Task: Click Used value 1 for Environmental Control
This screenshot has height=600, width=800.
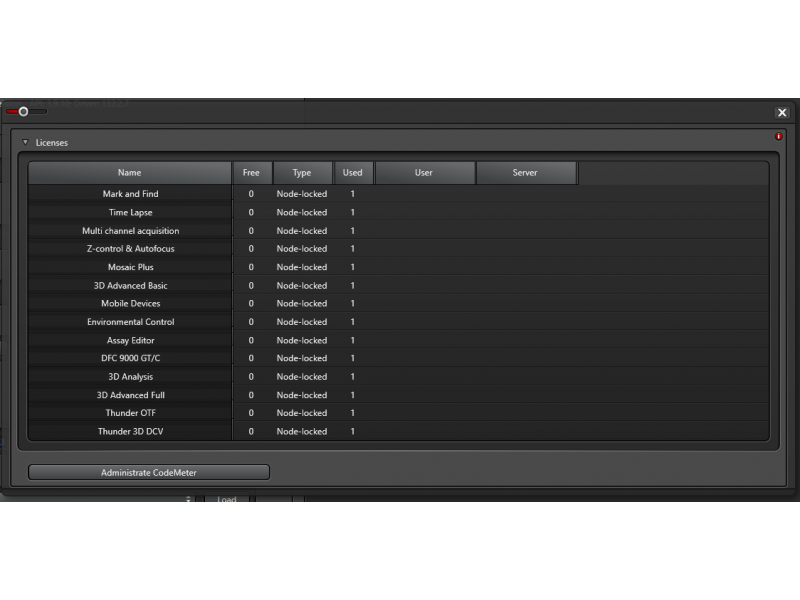Action: [353, 322]
